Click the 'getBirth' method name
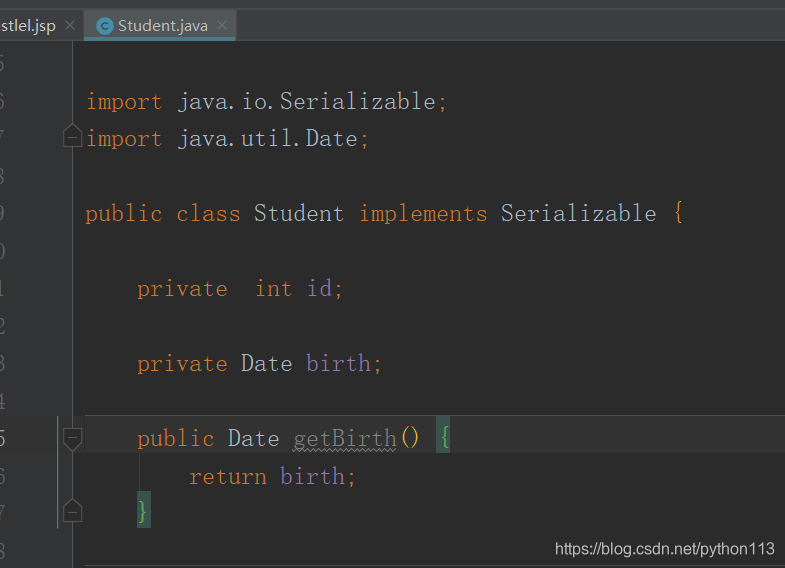785x568 pixels. (344, 439)
